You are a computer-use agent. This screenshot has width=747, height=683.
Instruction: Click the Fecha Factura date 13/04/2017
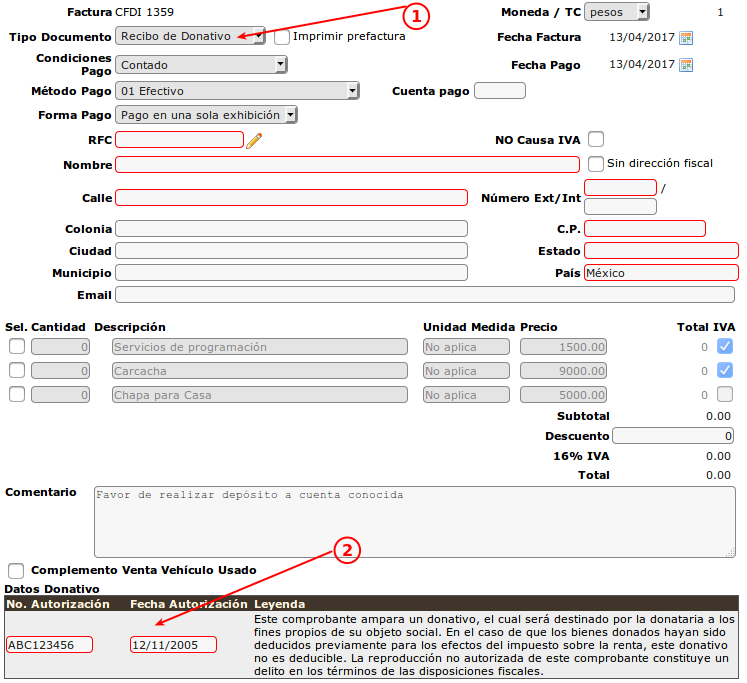click(642, 37)
